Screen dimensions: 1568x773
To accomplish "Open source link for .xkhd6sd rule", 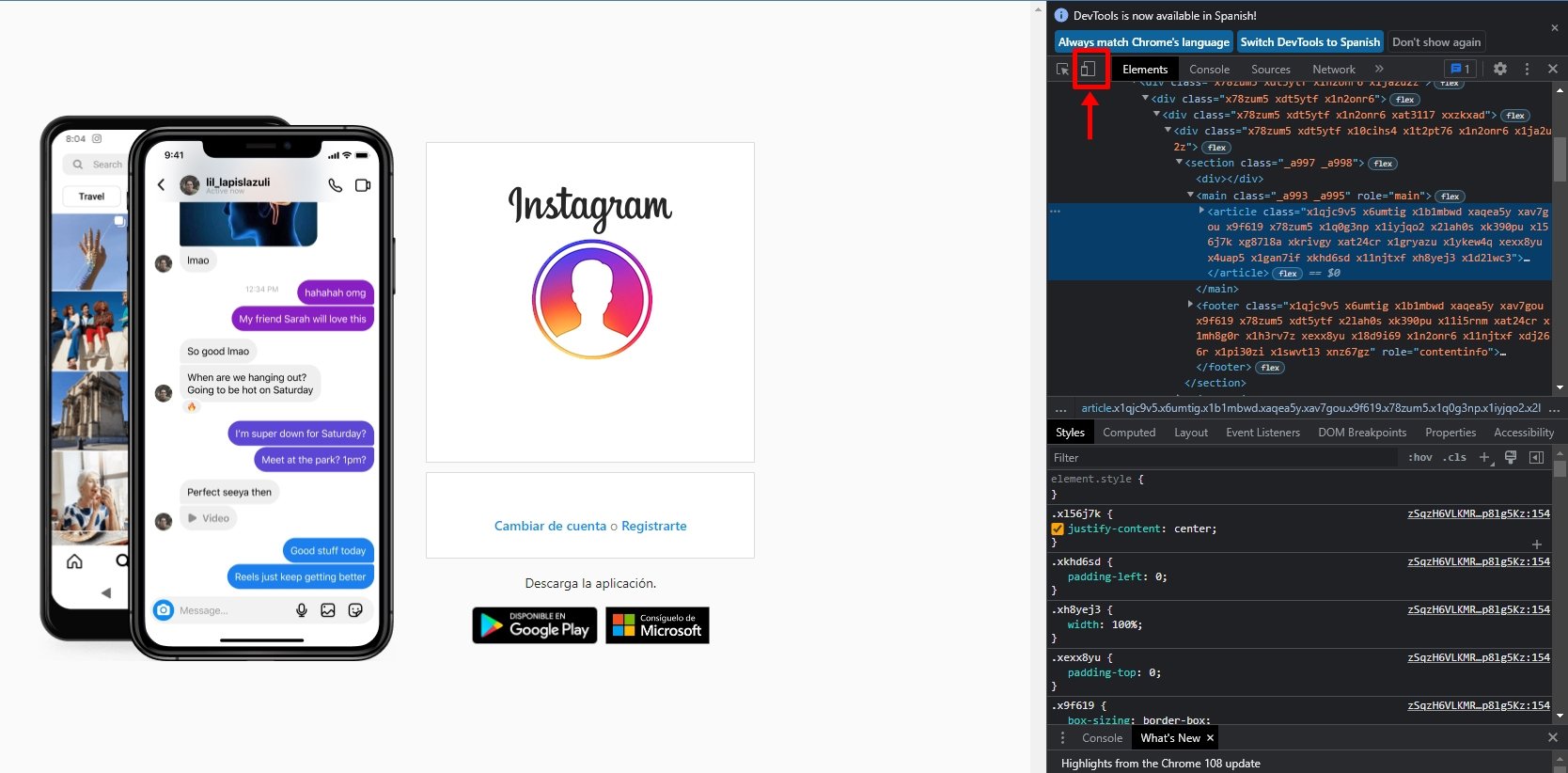I will point(1479,561).
